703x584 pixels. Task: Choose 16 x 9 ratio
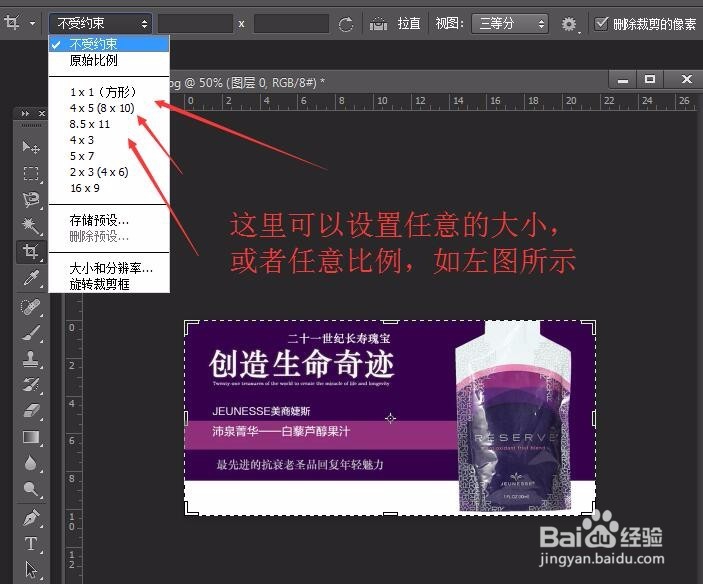tap(109, 188)
